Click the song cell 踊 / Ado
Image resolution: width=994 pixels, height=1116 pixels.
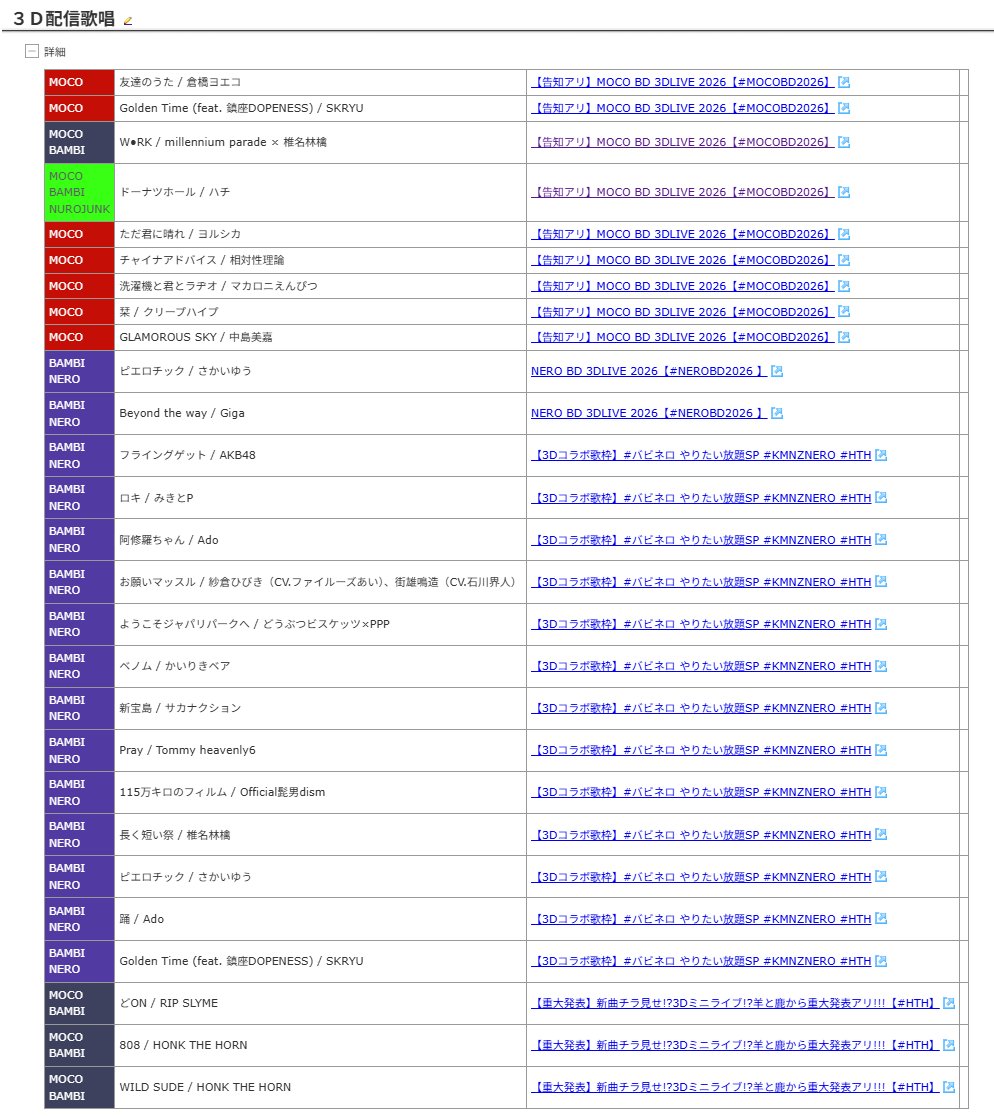320,919
